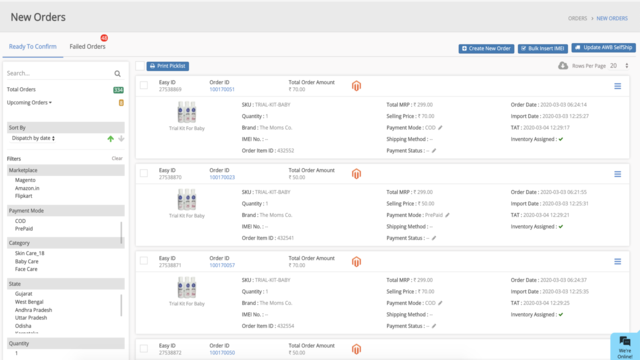Click the Bulk Insert IMEI button

(542, 49)
